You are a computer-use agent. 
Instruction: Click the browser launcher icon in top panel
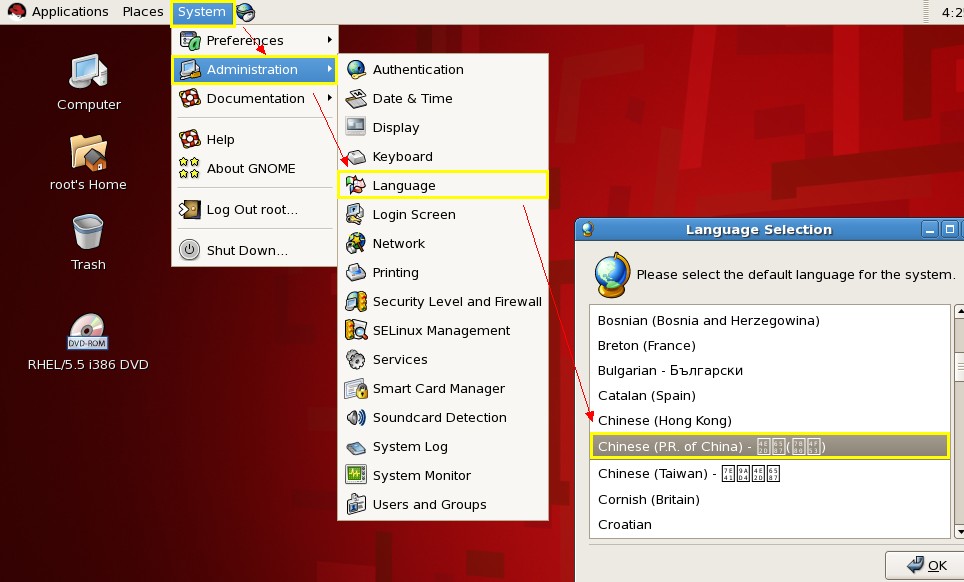(x=246, y=12)
